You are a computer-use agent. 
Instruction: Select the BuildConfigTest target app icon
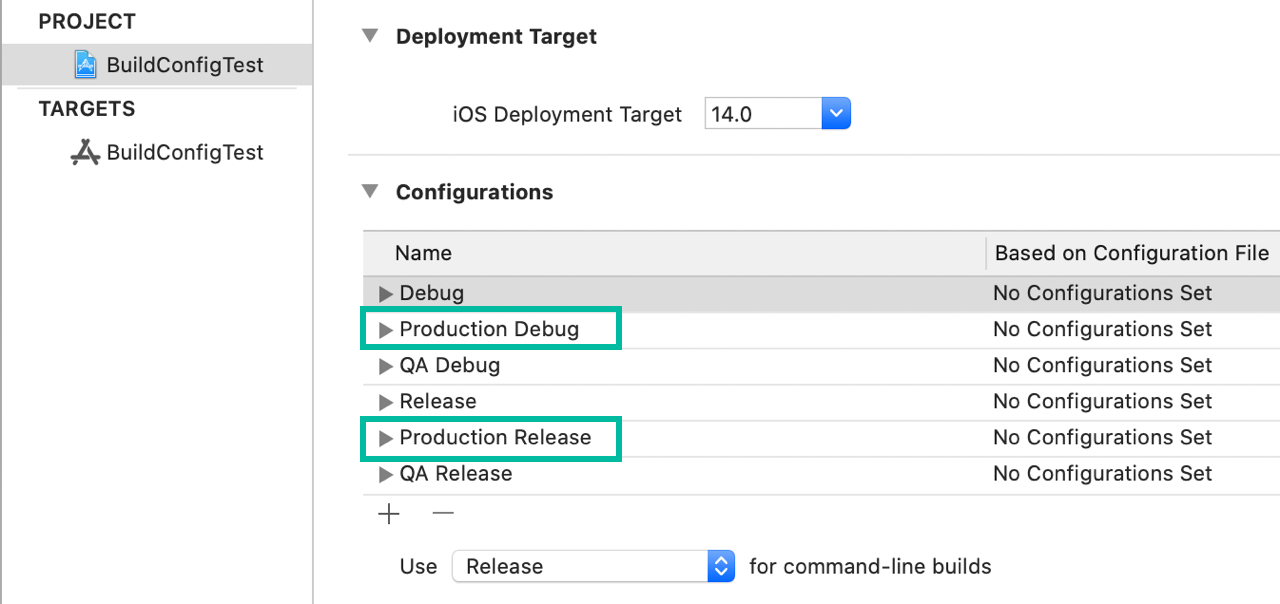pyautogui.click(x=86, y=152)
